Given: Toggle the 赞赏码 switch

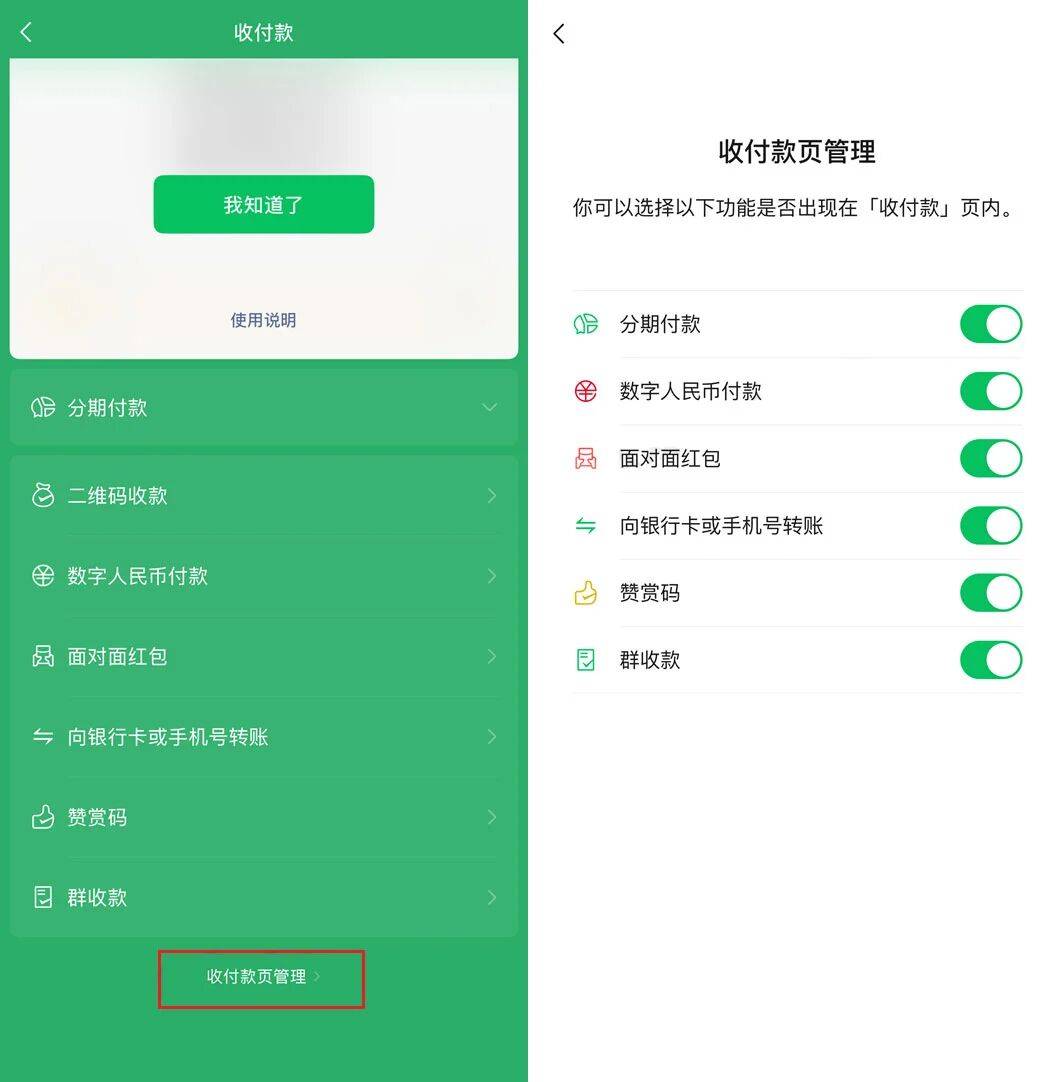Looking at the screenshot, I should [991, 593].
